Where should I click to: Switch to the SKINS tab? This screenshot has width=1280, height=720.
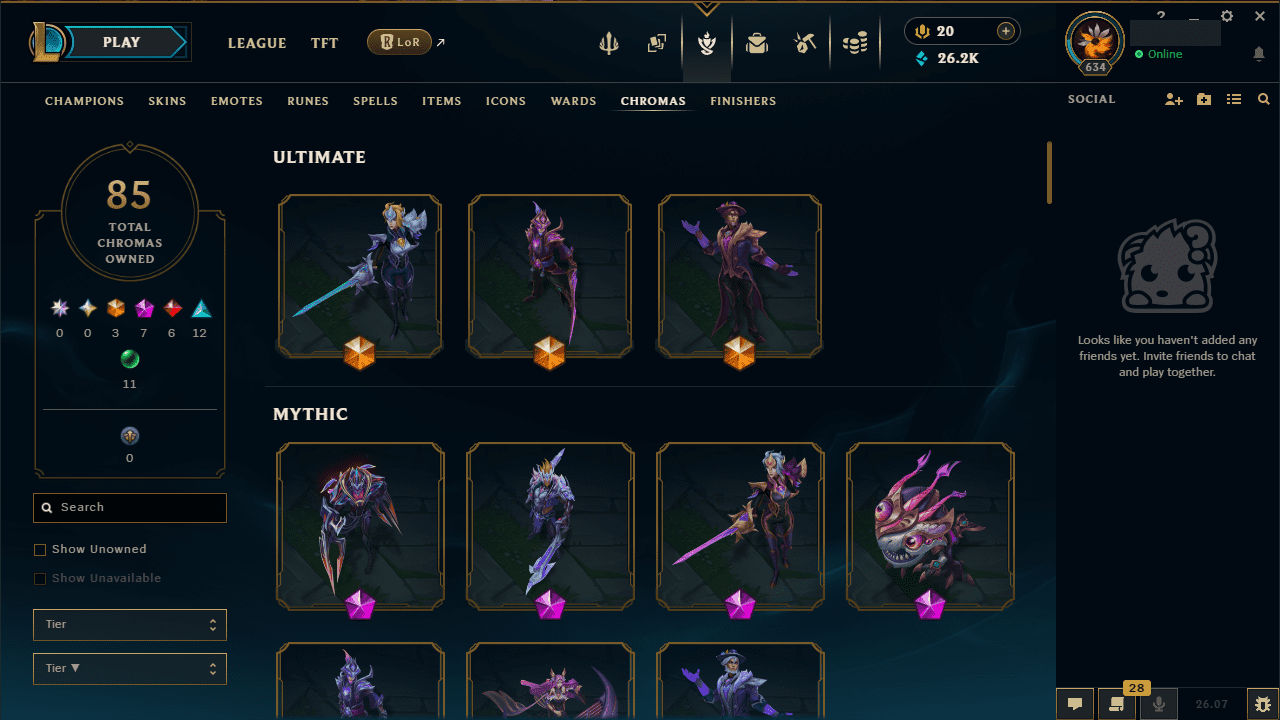click(167, 101)
